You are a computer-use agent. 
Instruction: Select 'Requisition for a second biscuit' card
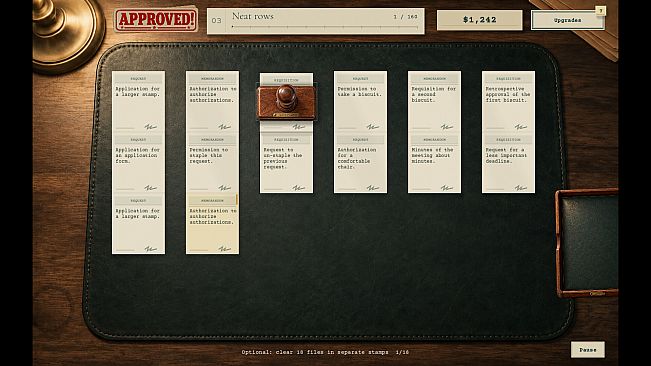click(434, 101)
